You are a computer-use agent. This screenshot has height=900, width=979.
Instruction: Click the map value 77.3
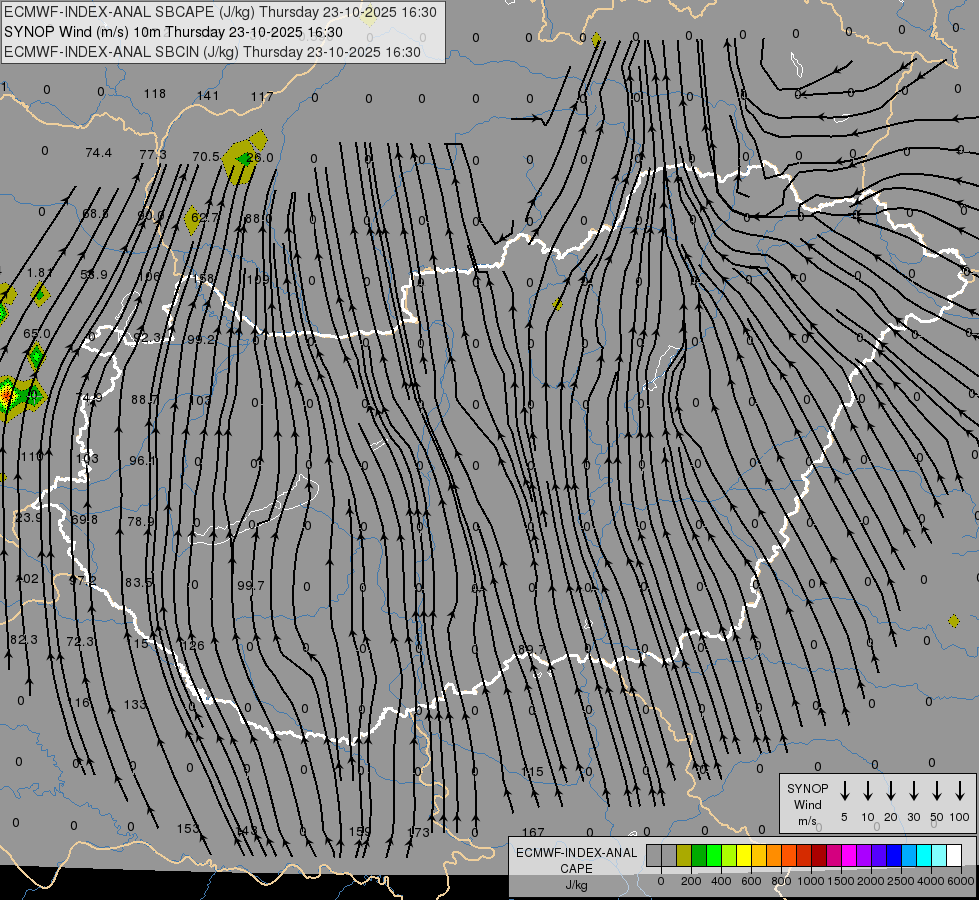(153, 155)
